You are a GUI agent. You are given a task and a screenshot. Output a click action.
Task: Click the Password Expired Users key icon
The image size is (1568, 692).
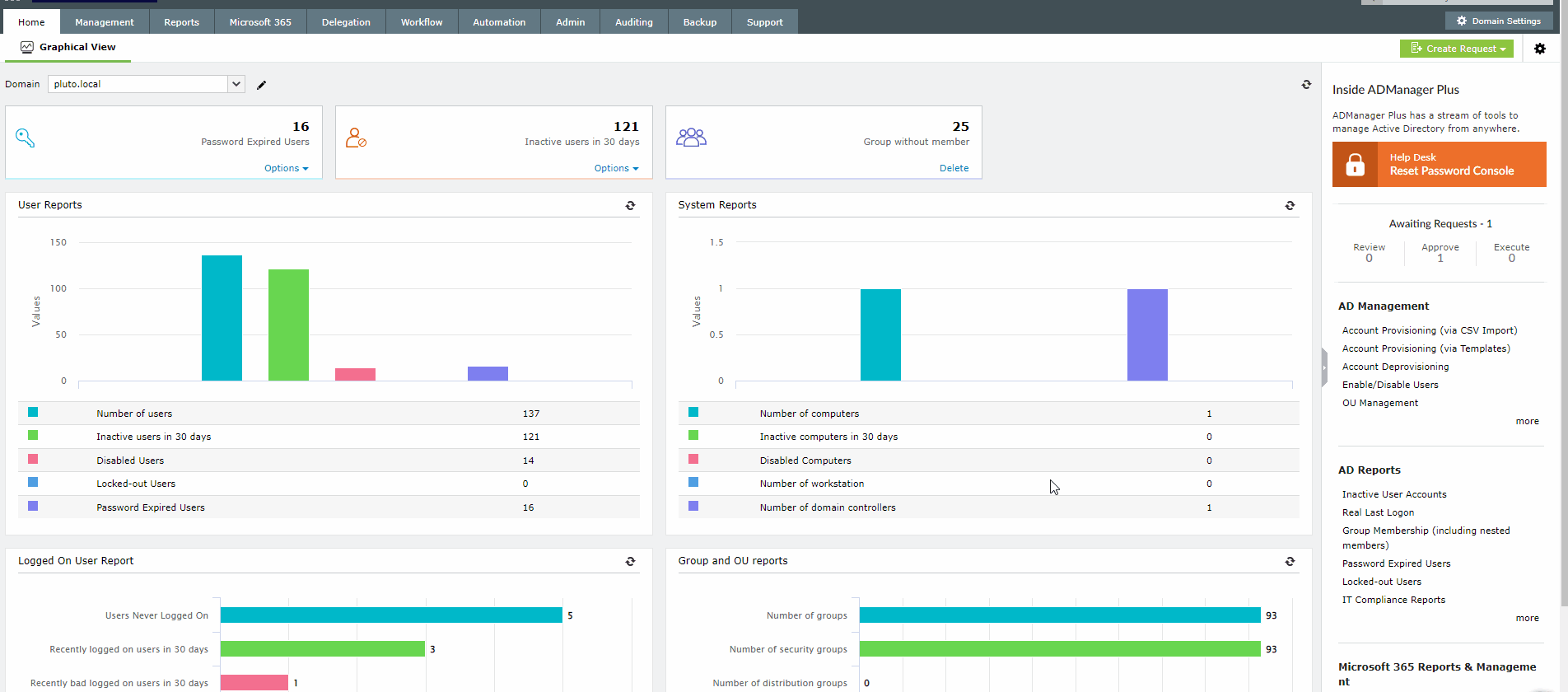click(x=26, y=138)
